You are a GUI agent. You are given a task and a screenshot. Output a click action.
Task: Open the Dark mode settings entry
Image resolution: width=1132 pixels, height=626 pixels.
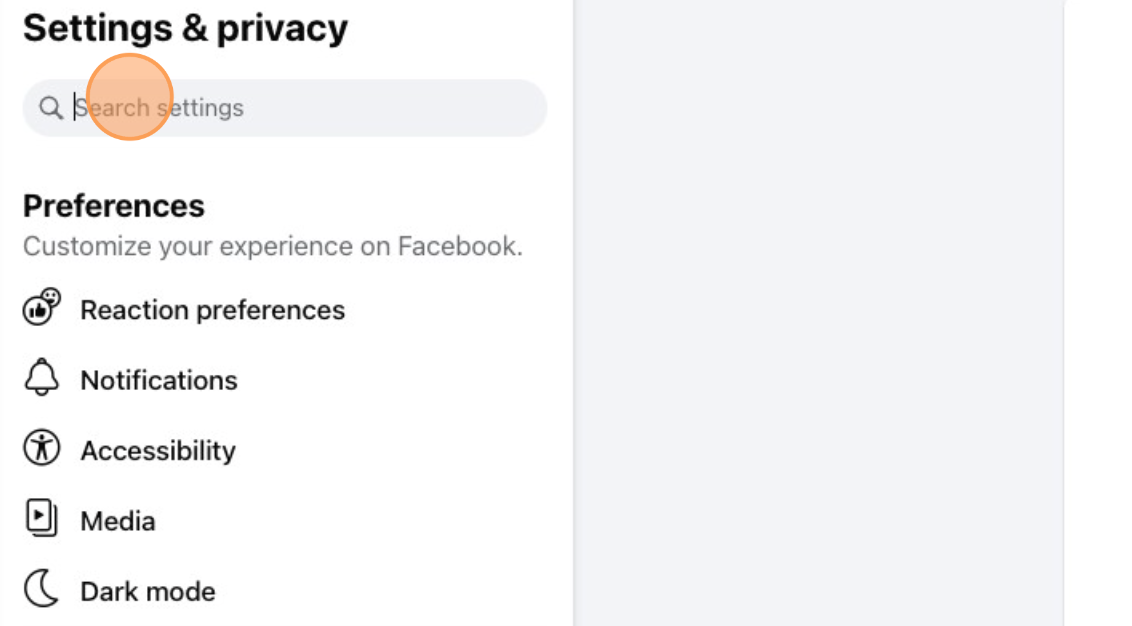[x=147, y=591]
